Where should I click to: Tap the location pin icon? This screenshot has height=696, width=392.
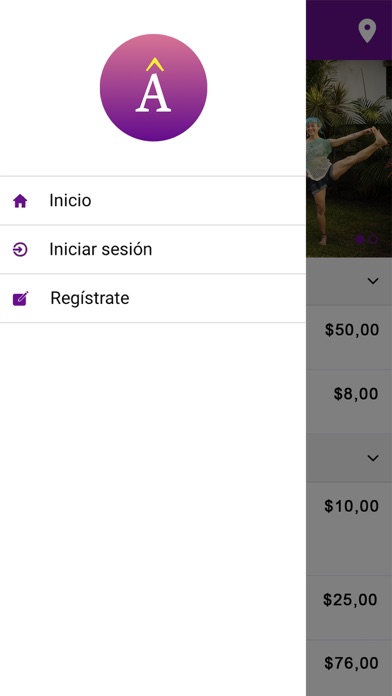pos(367,31)
